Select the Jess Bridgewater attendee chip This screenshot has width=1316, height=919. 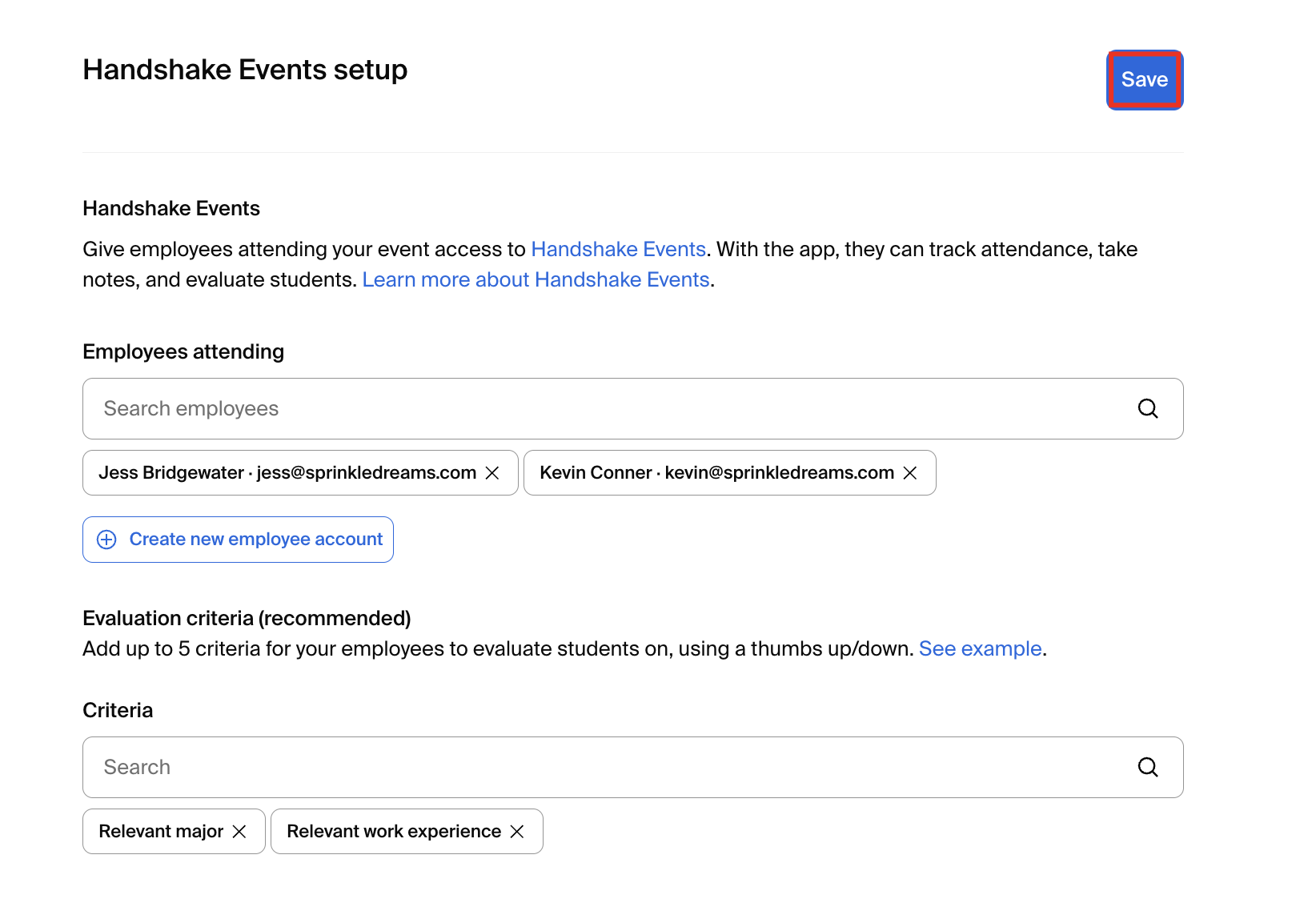pyautogui.click(x=280, y=472)
